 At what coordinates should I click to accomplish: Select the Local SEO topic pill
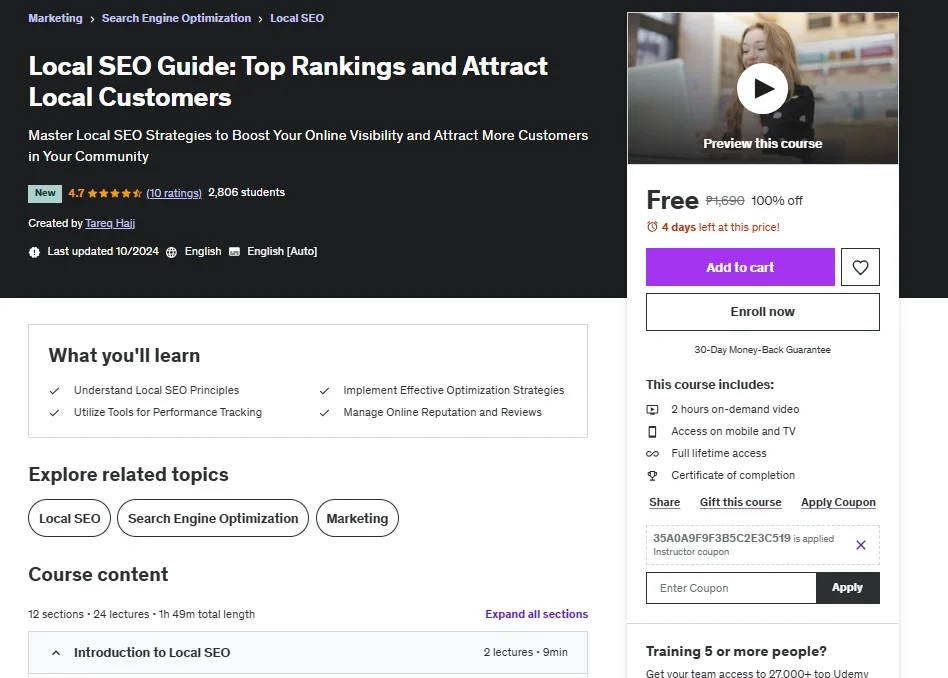pyautogui.click(x=70, y=518)
